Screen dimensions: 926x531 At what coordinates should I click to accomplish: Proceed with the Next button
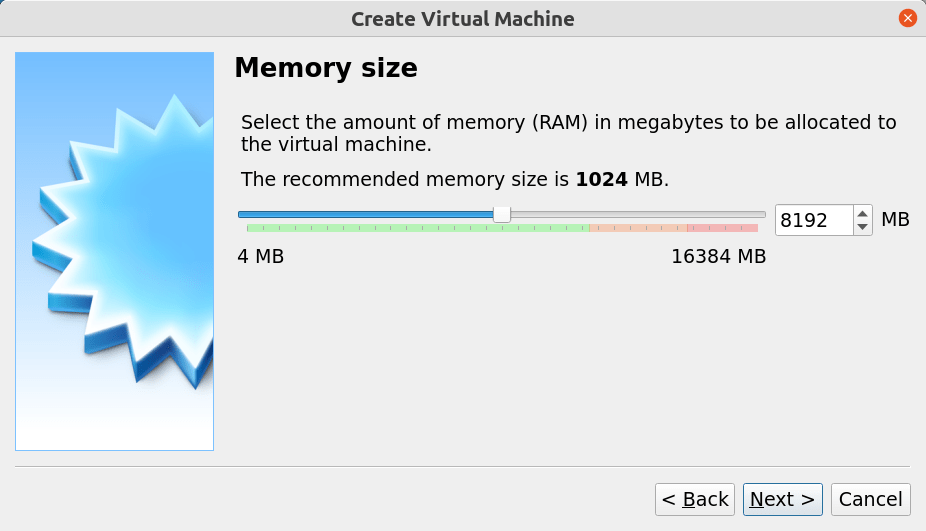783,499
